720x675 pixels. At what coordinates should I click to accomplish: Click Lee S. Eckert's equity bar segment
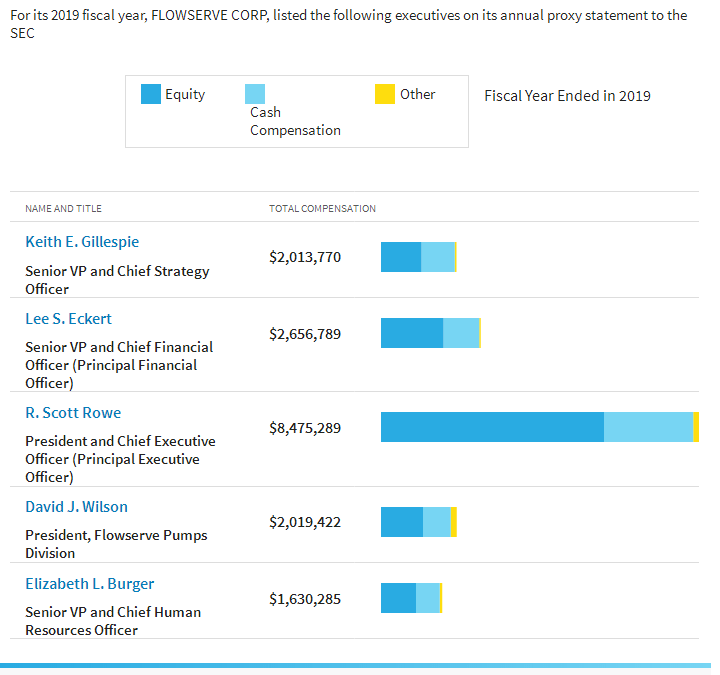point(412,333)
